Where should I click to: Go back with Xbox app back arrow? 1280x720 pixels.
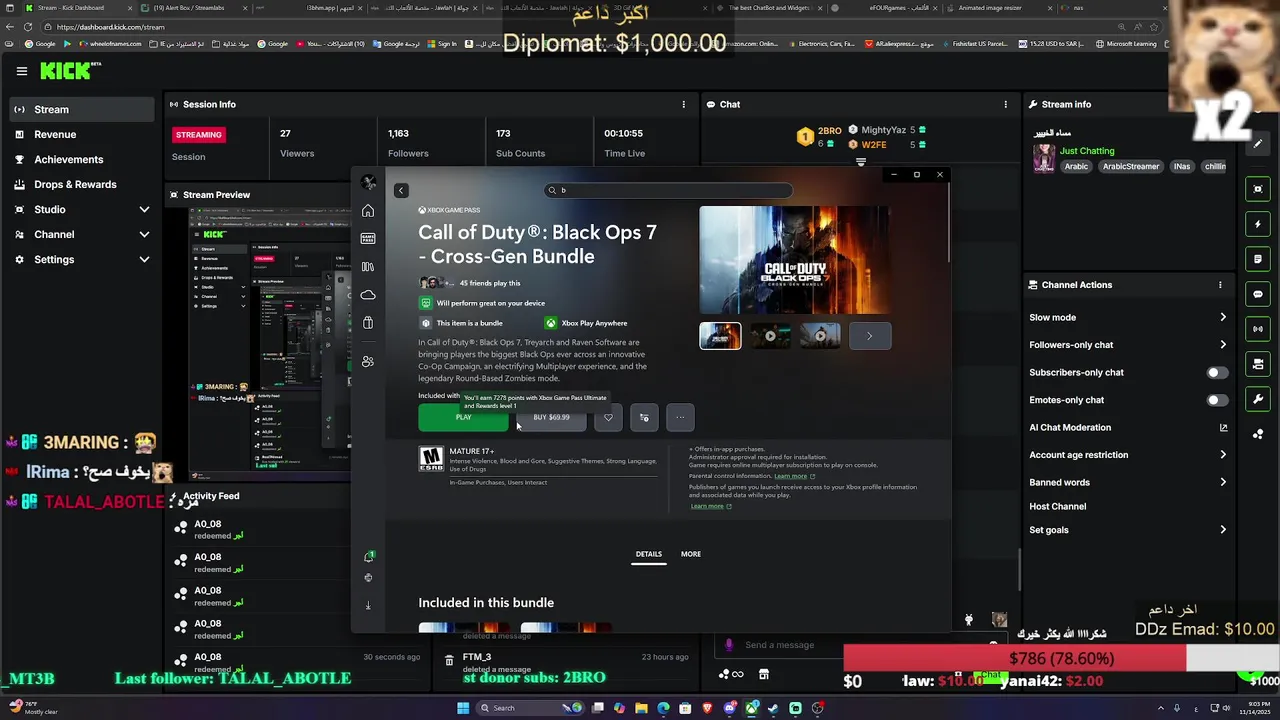[401, 190]
